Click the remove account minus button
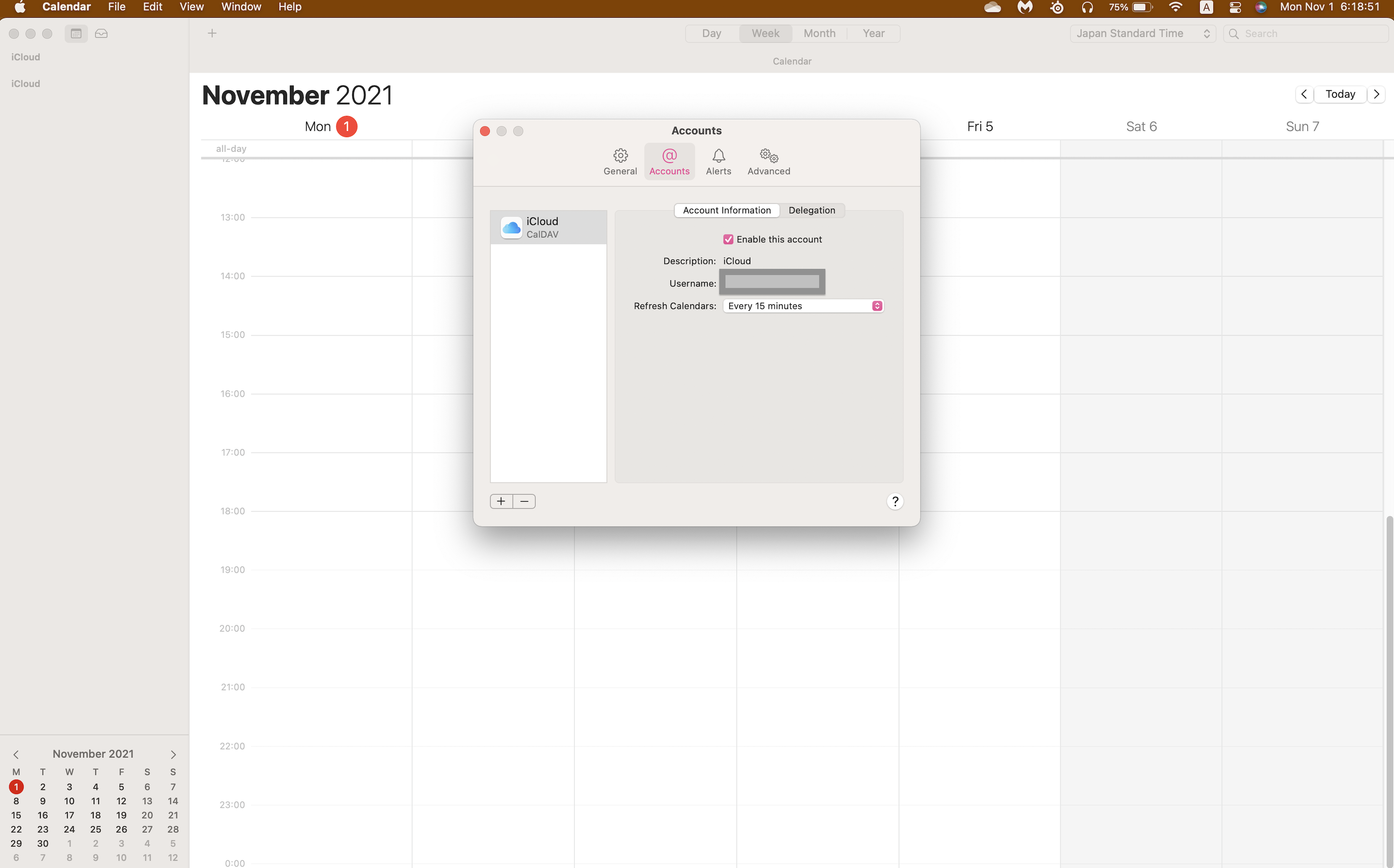 point(524,501)
